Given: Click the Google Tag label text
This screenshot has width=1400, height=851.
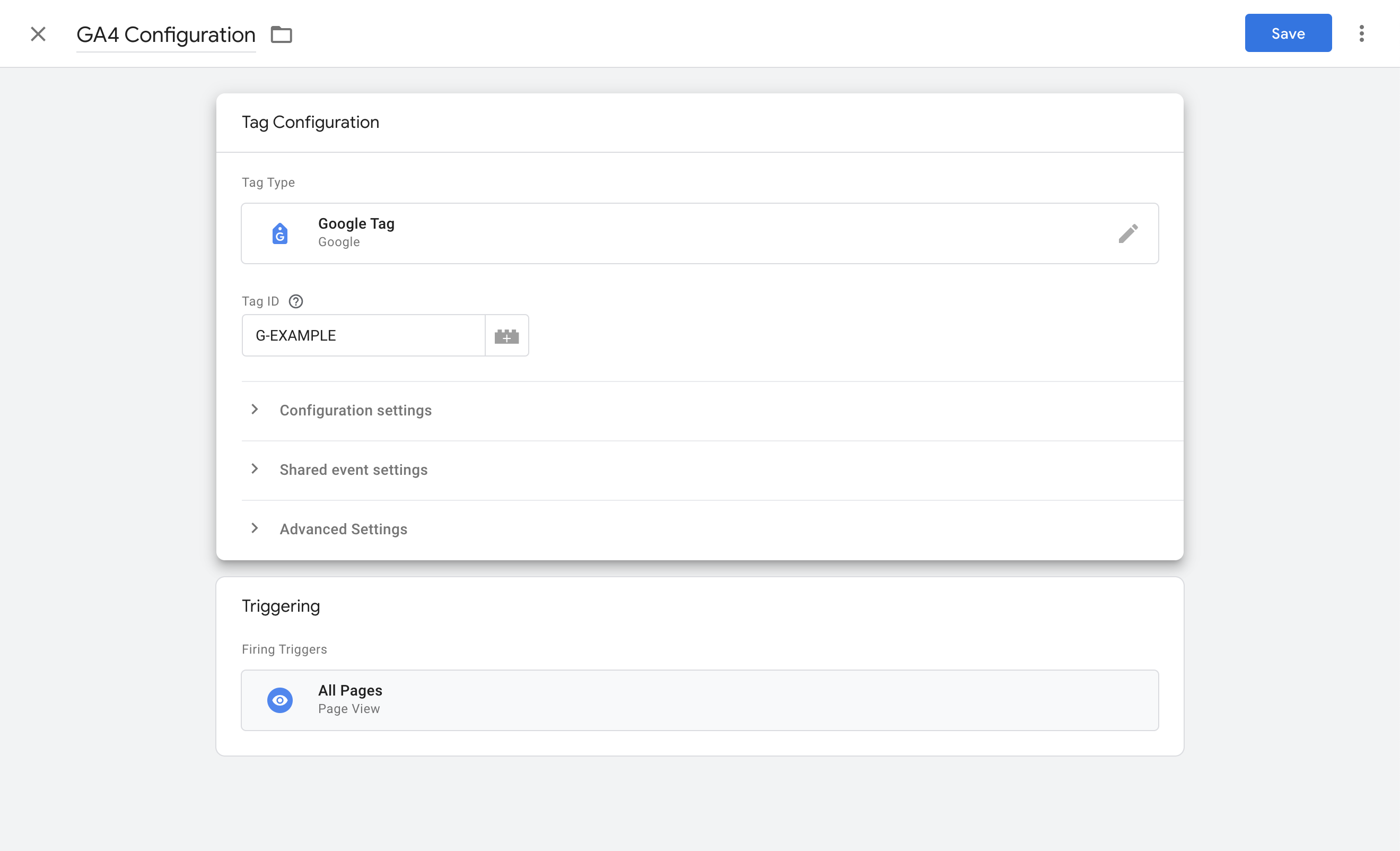Looking at the screenshot, I should (x=356, y=224).
